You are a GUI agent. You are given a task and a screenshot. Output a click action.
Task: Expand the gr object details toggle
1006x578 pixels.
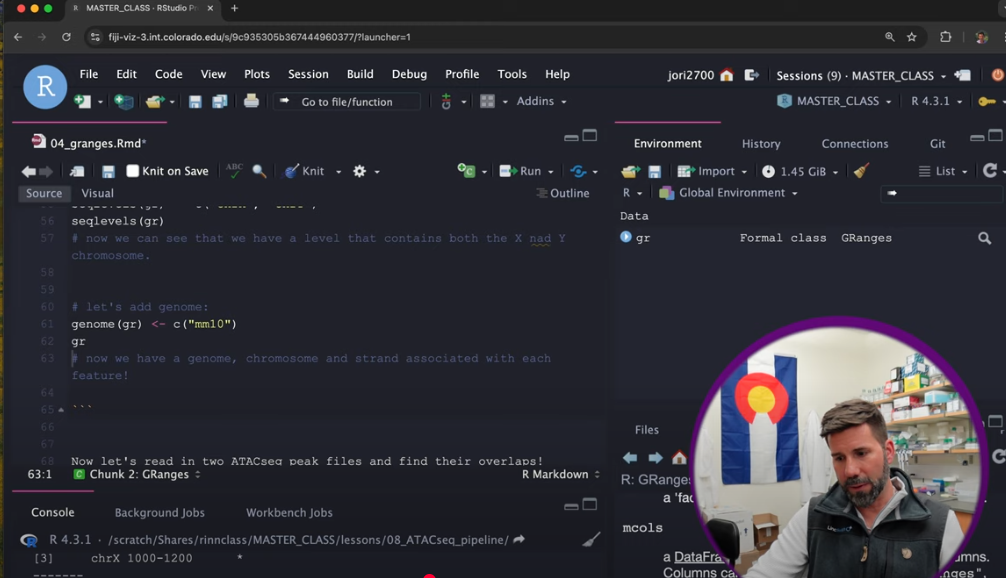626,237
